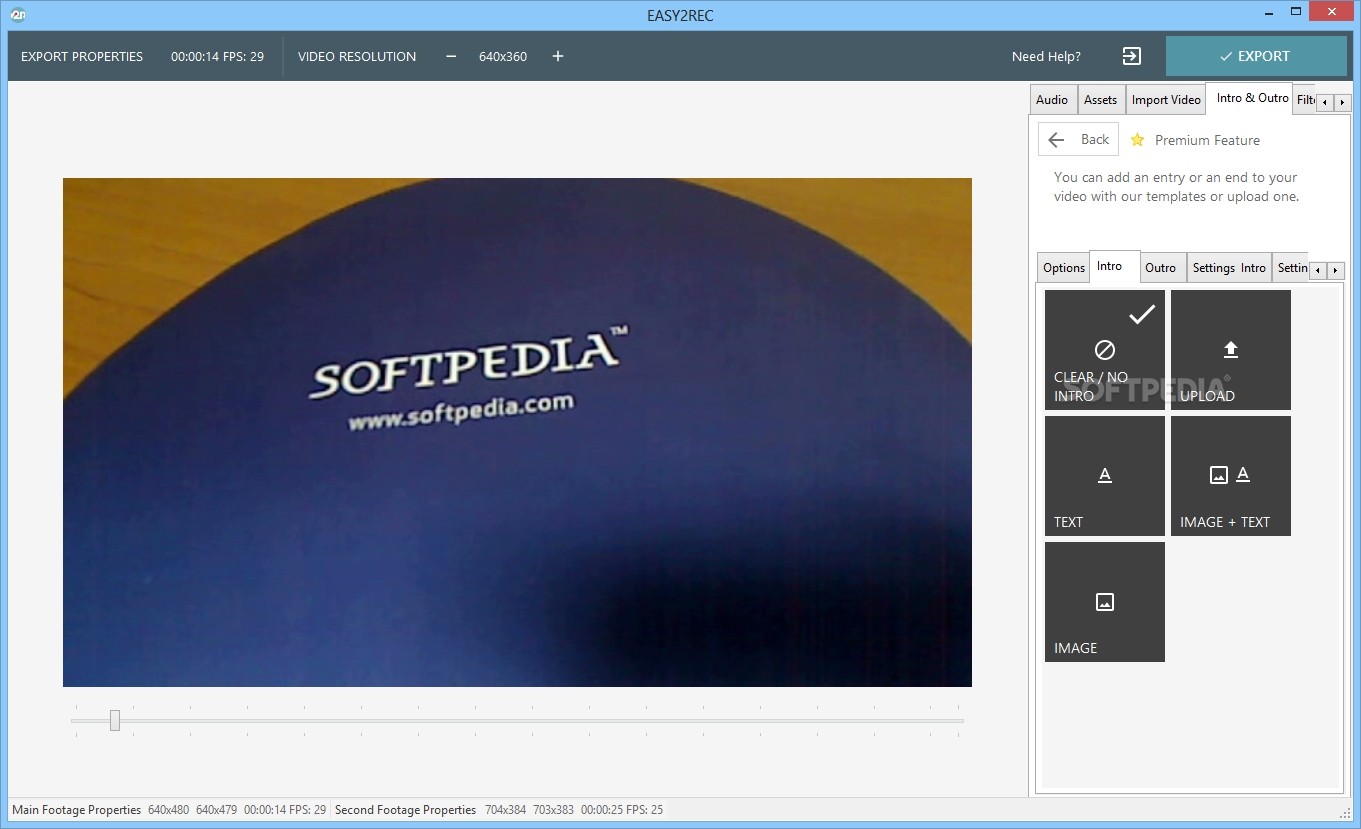Screen dimensions: 1361x829
Task: Open the Assets tab
Action: (1100, 100)
